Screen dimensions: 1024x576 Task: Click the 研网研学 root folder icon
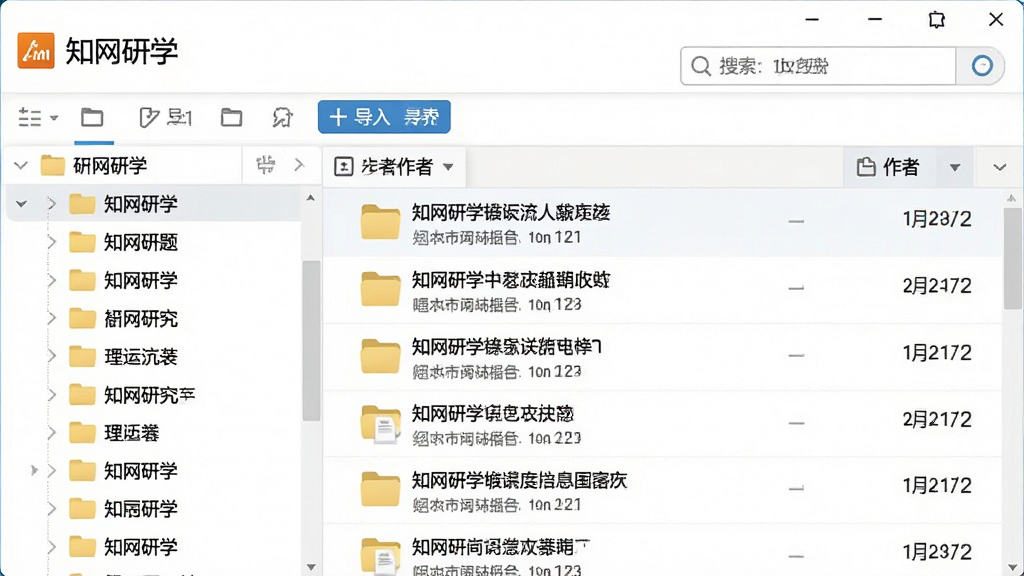52,166
